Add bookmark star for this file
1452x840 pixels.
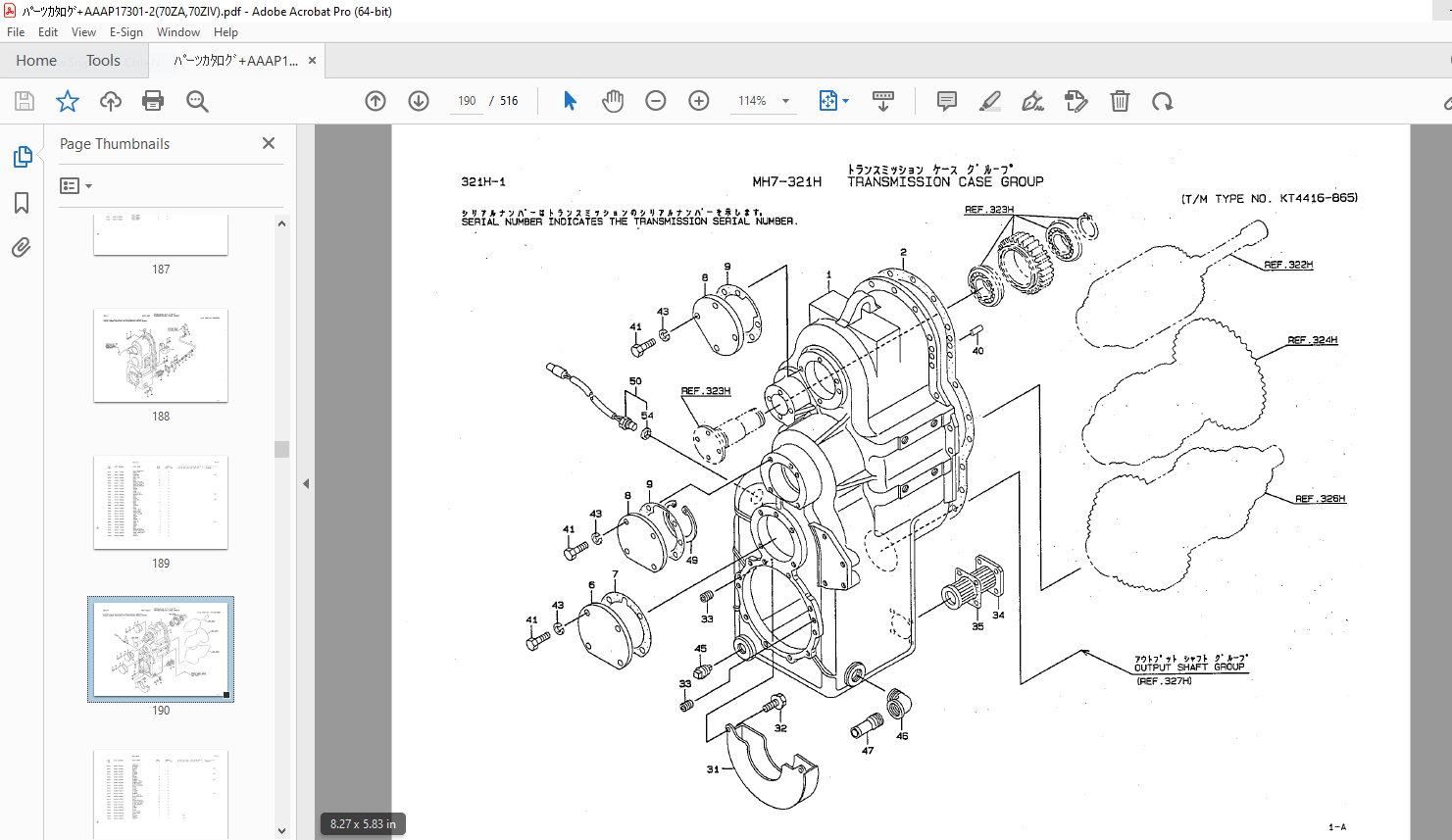(68, 101)
